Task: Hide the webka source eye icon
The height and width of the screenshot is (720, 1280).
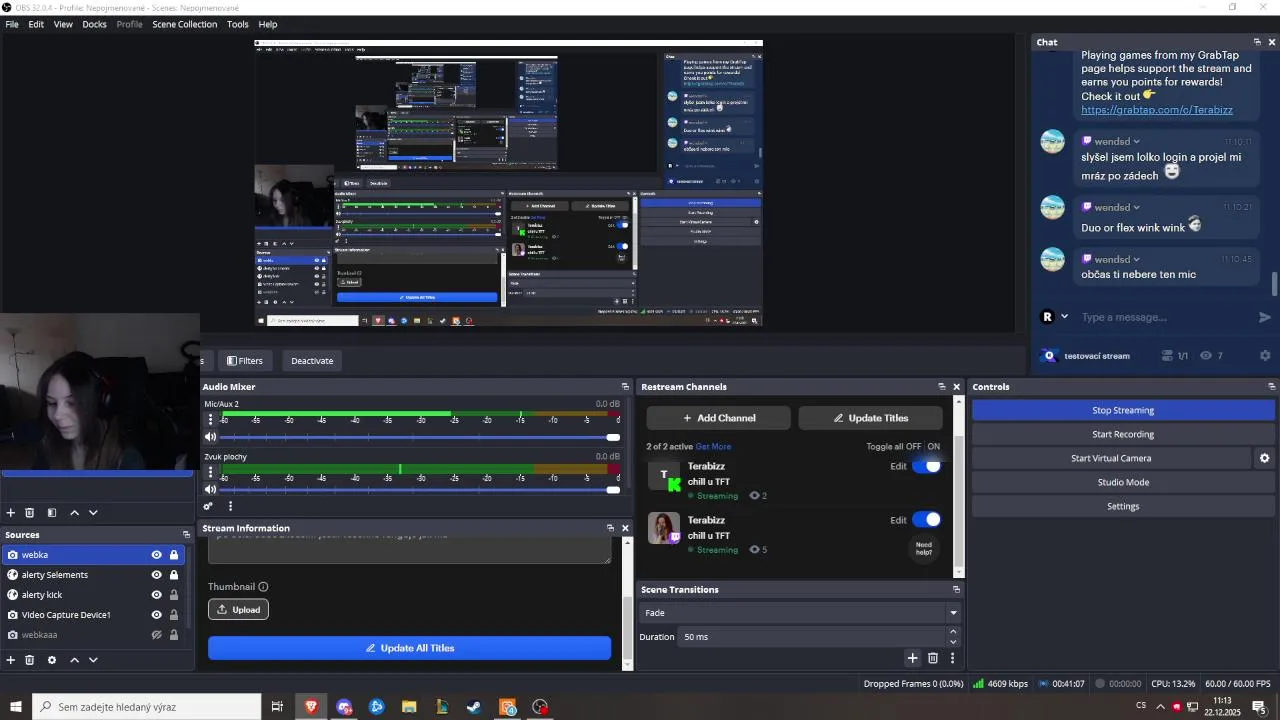Action: pyautogui.click(x=156, y=555)
